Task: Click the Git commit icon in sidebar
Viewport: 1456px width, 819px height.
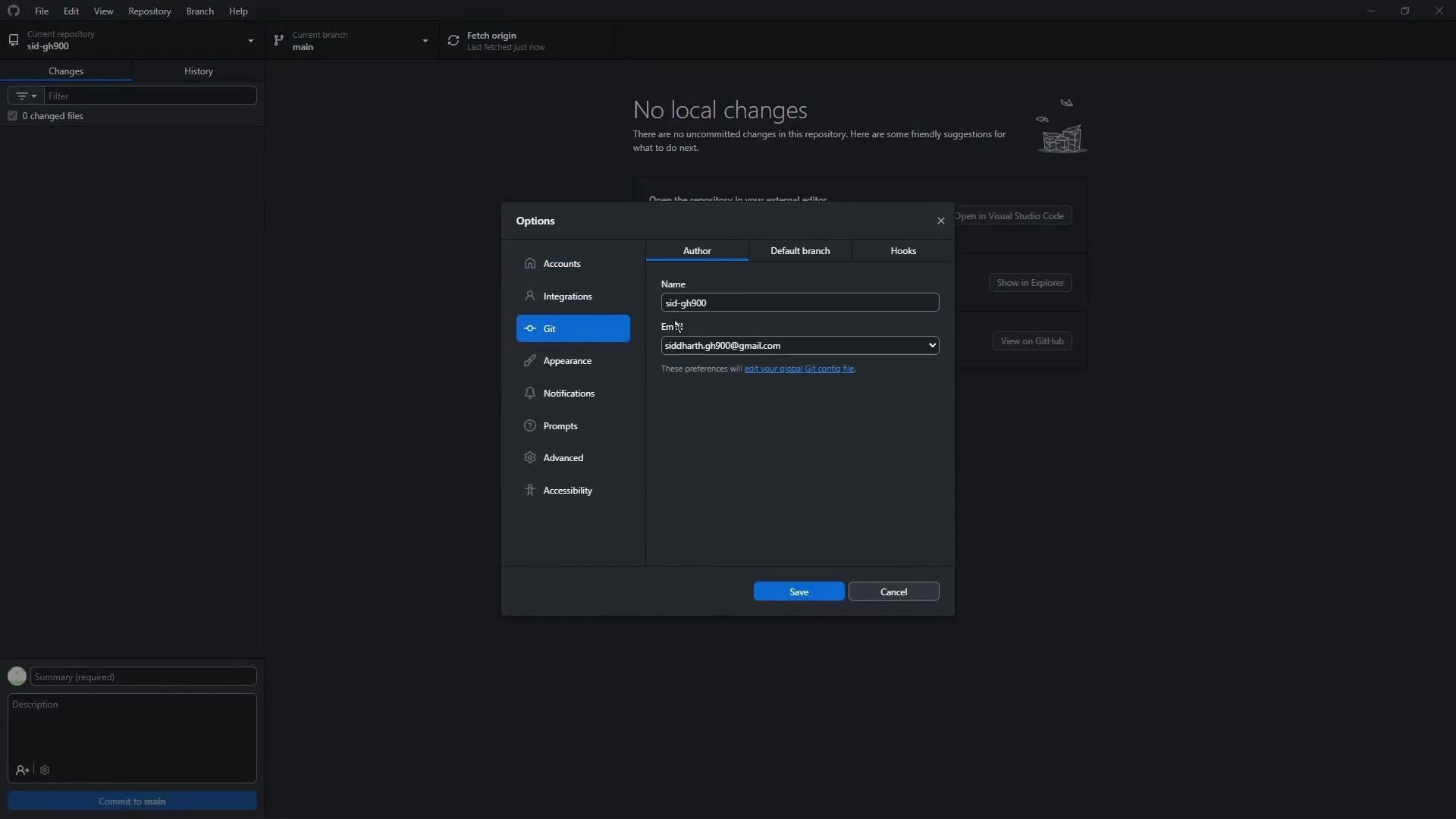Action: [x=530, y=328]
